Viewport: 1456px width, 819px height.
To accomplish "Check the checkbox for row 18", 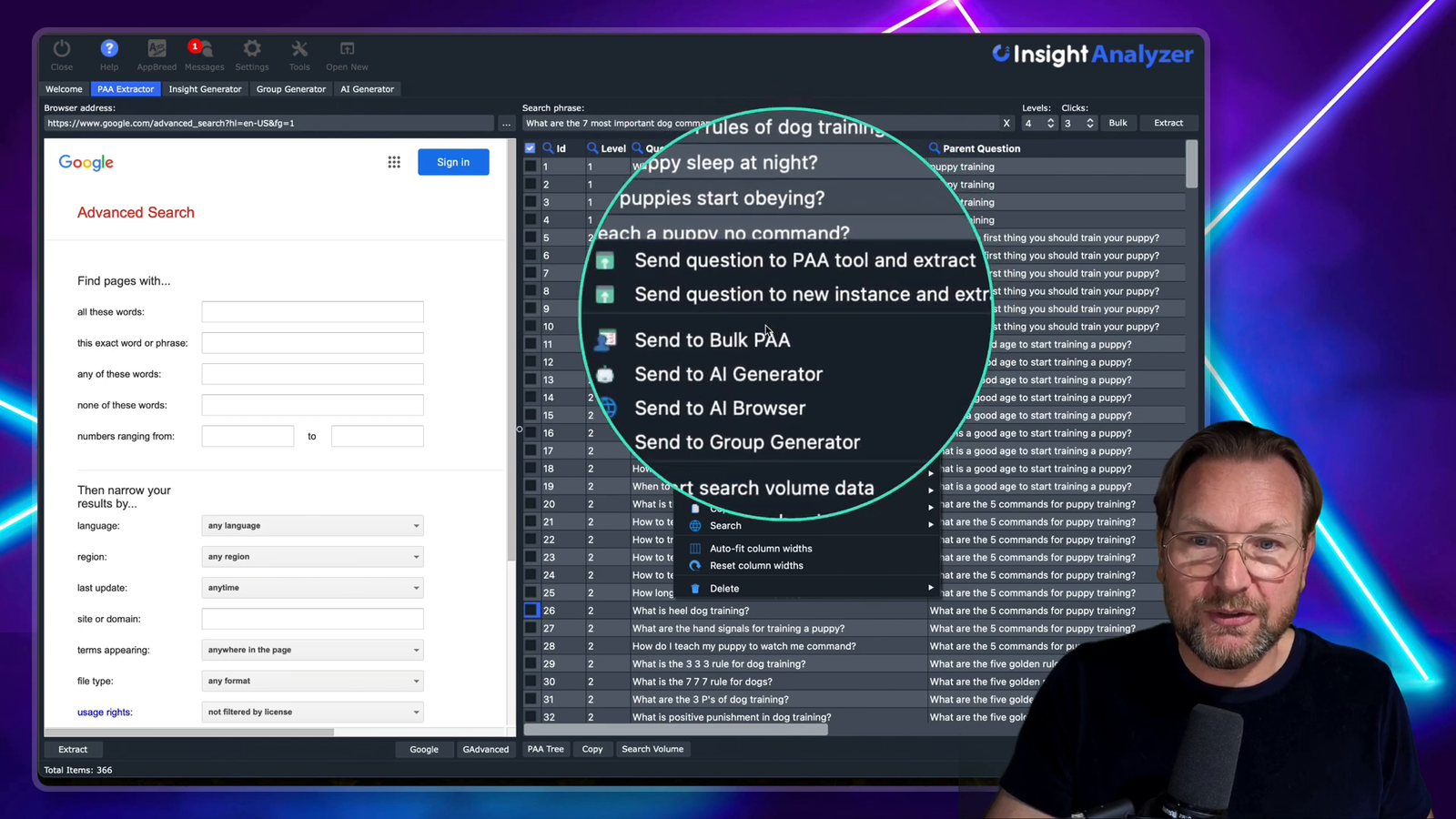I will click(531, 469).
